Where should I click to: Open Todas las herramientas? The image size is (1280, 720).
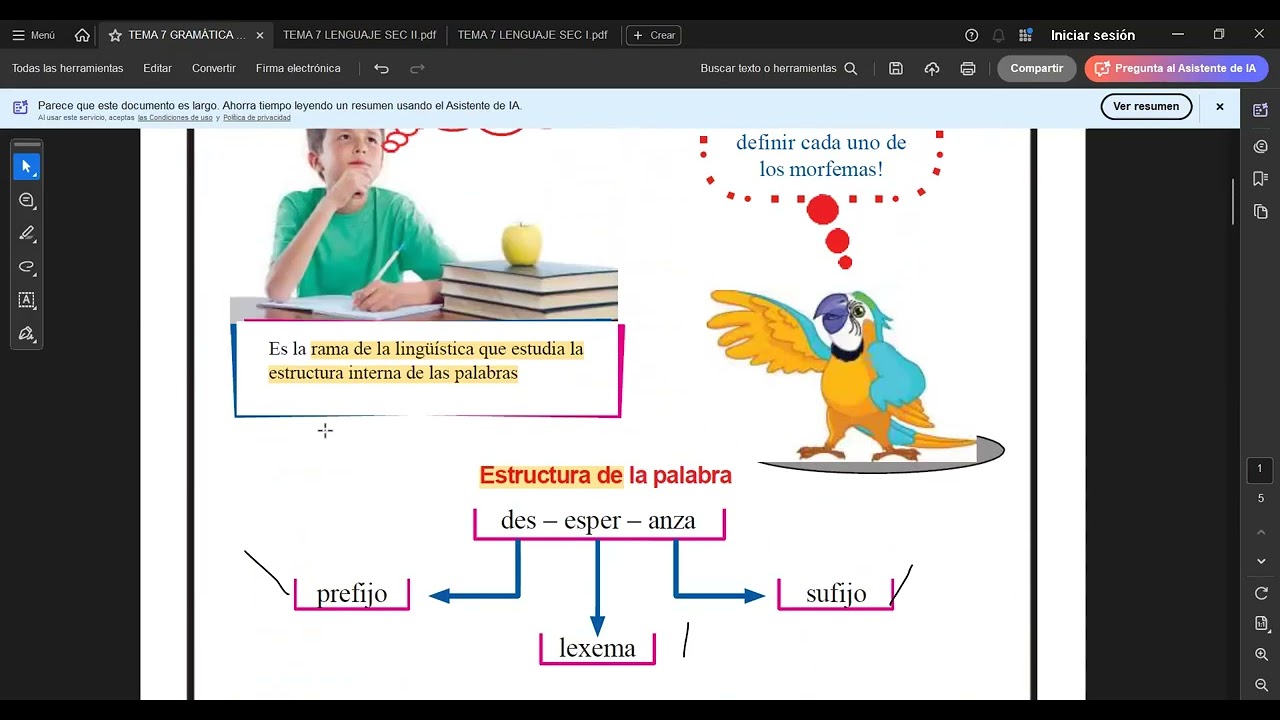67,68
